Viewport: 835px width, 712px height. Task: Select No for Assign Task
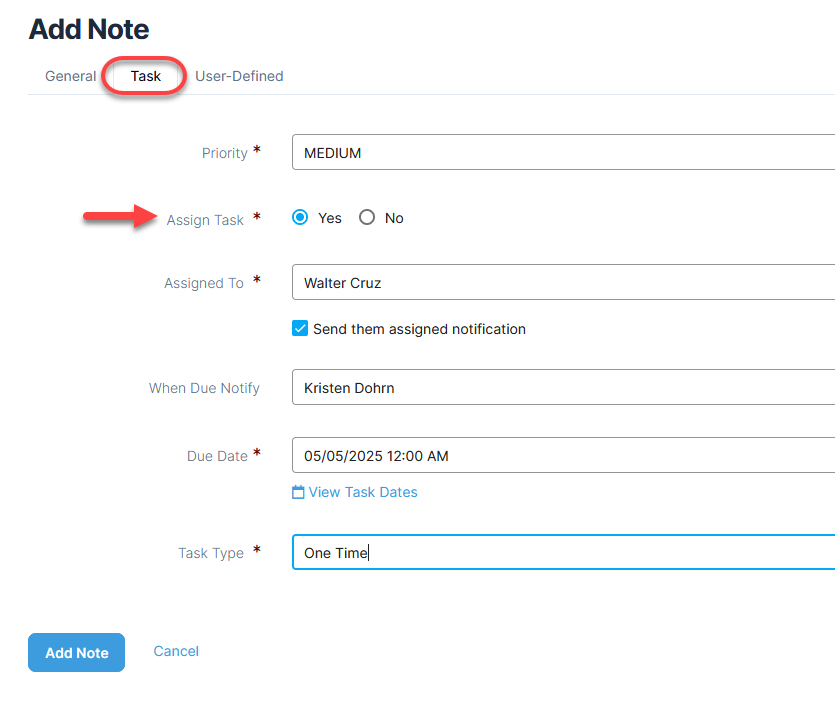pyautogui.click(x=367, y=218)
